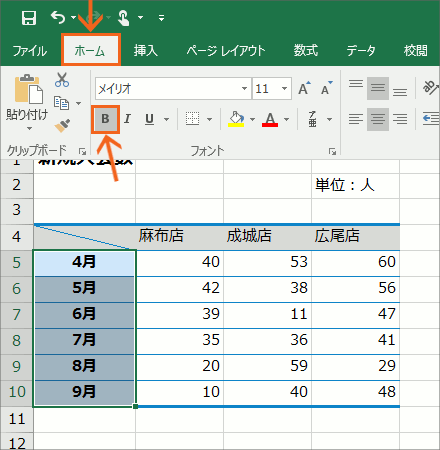Cut selection with the scissors icon
Image resolution: width=440 pixels, height=450 pixels.
pos(62,80)
